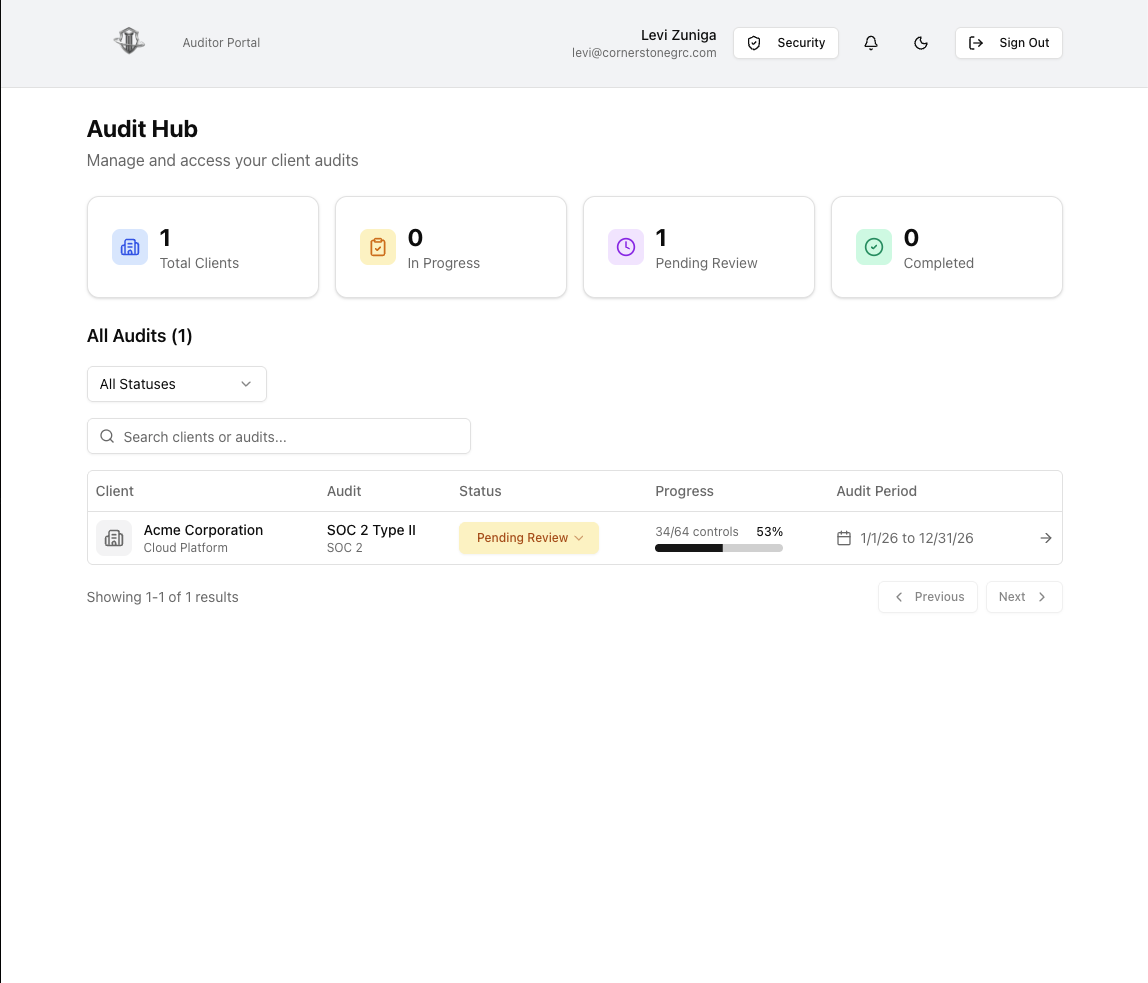The image size is (1148, 983).
Task: Click the Client column header
Action: pyautogui.click(x=115, y=491)
